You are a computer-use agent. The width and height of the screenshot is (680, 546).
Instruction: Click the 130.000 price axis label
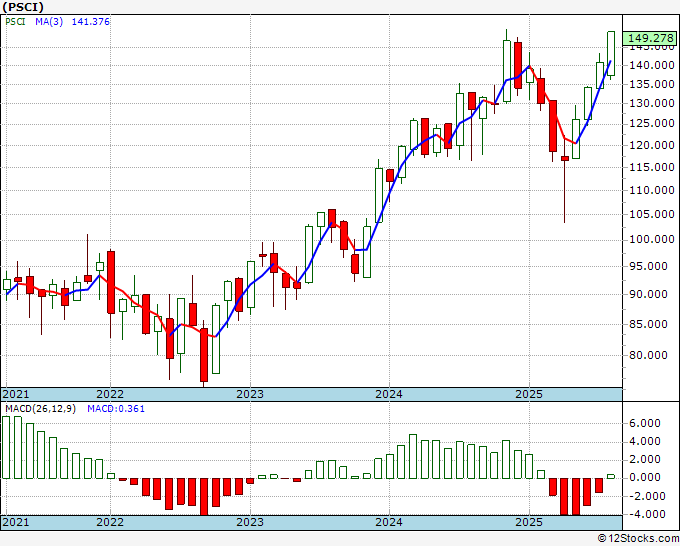pyautogui.click(x=651, y=103)
